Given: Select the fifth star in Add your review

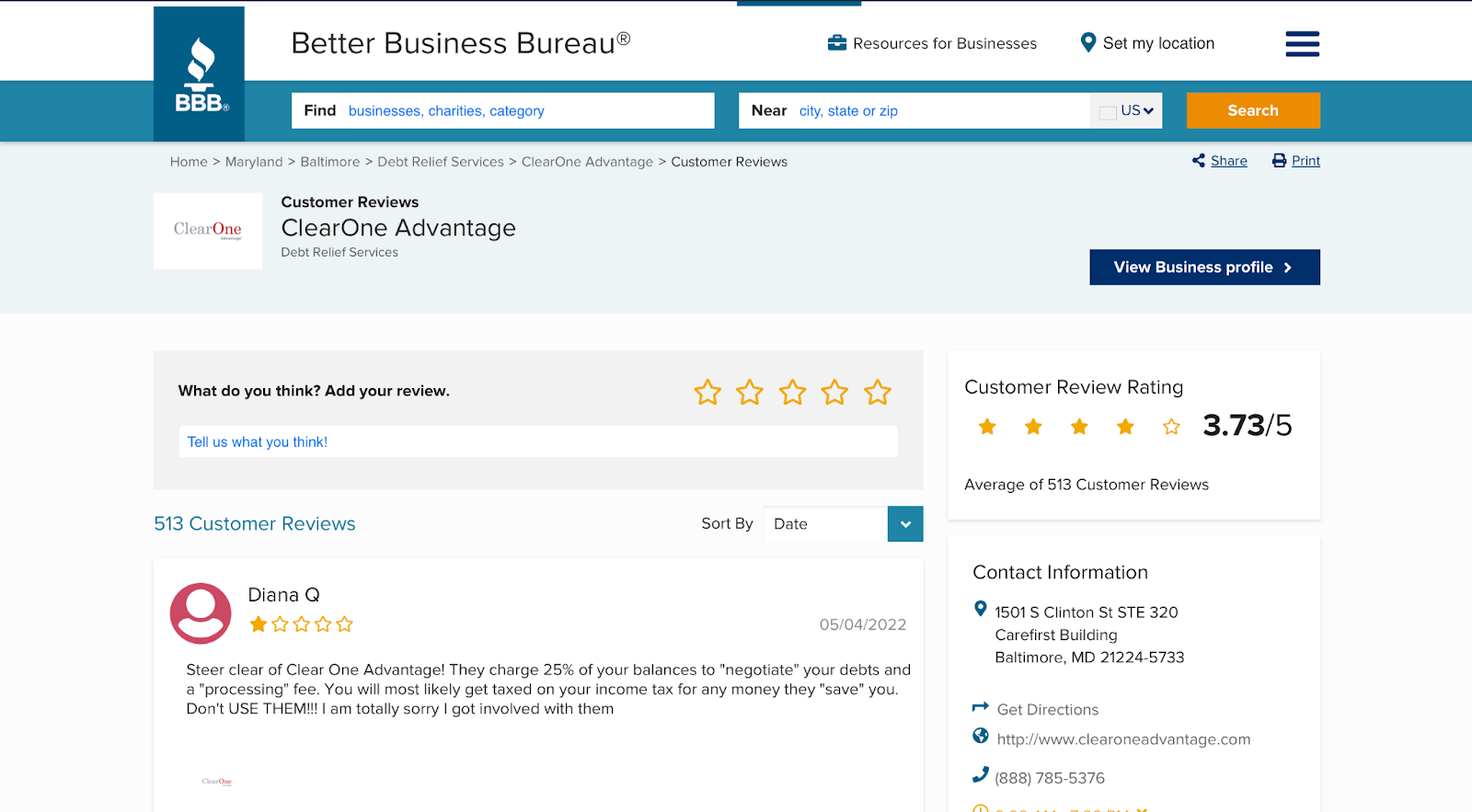Looking at the screenshot, I should pyautogui.click(x=878, y=393).
